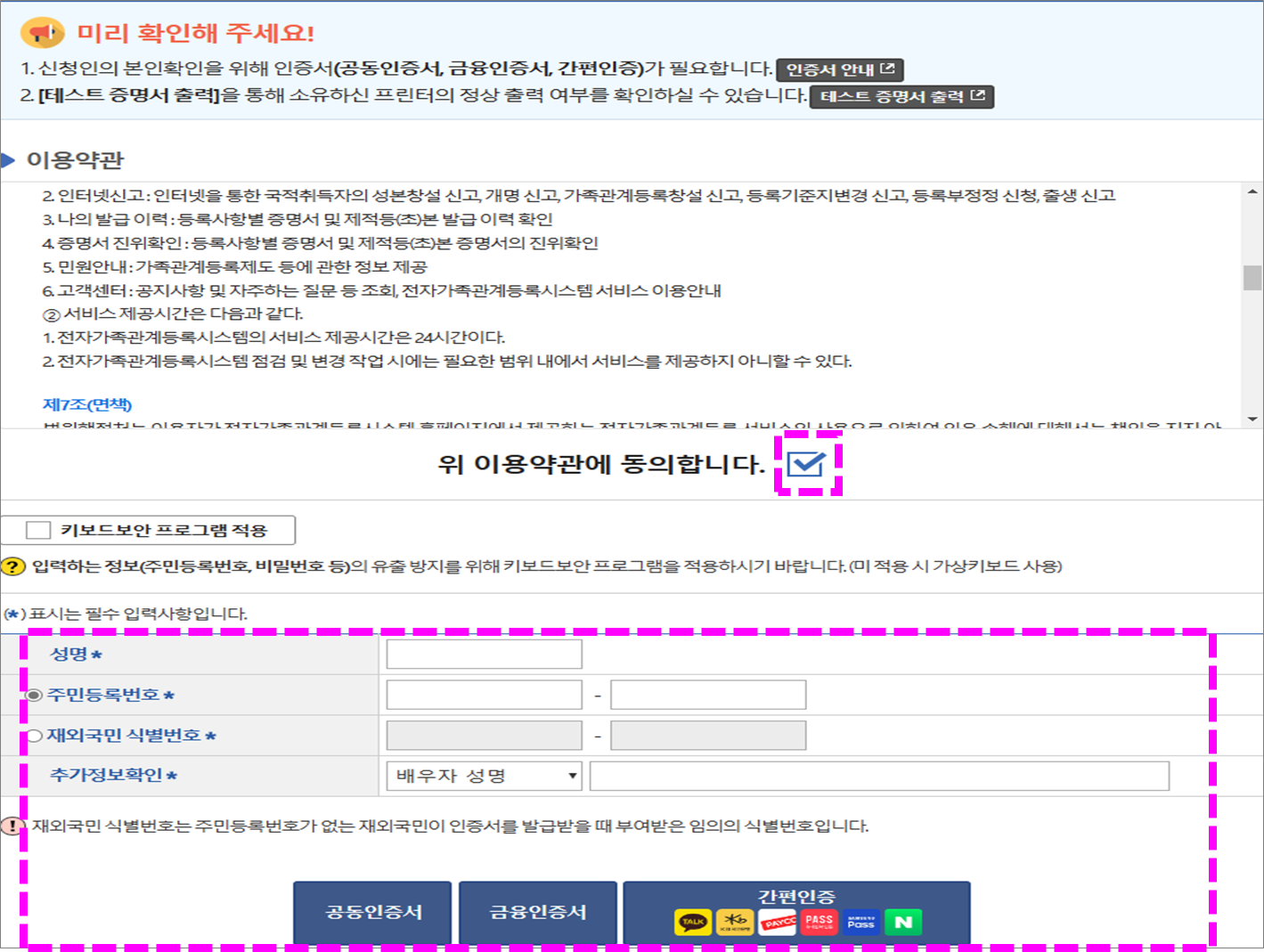Click the 공동인증서 button
The width and height of the screenshot is (1264, 952).
point(371,912)
